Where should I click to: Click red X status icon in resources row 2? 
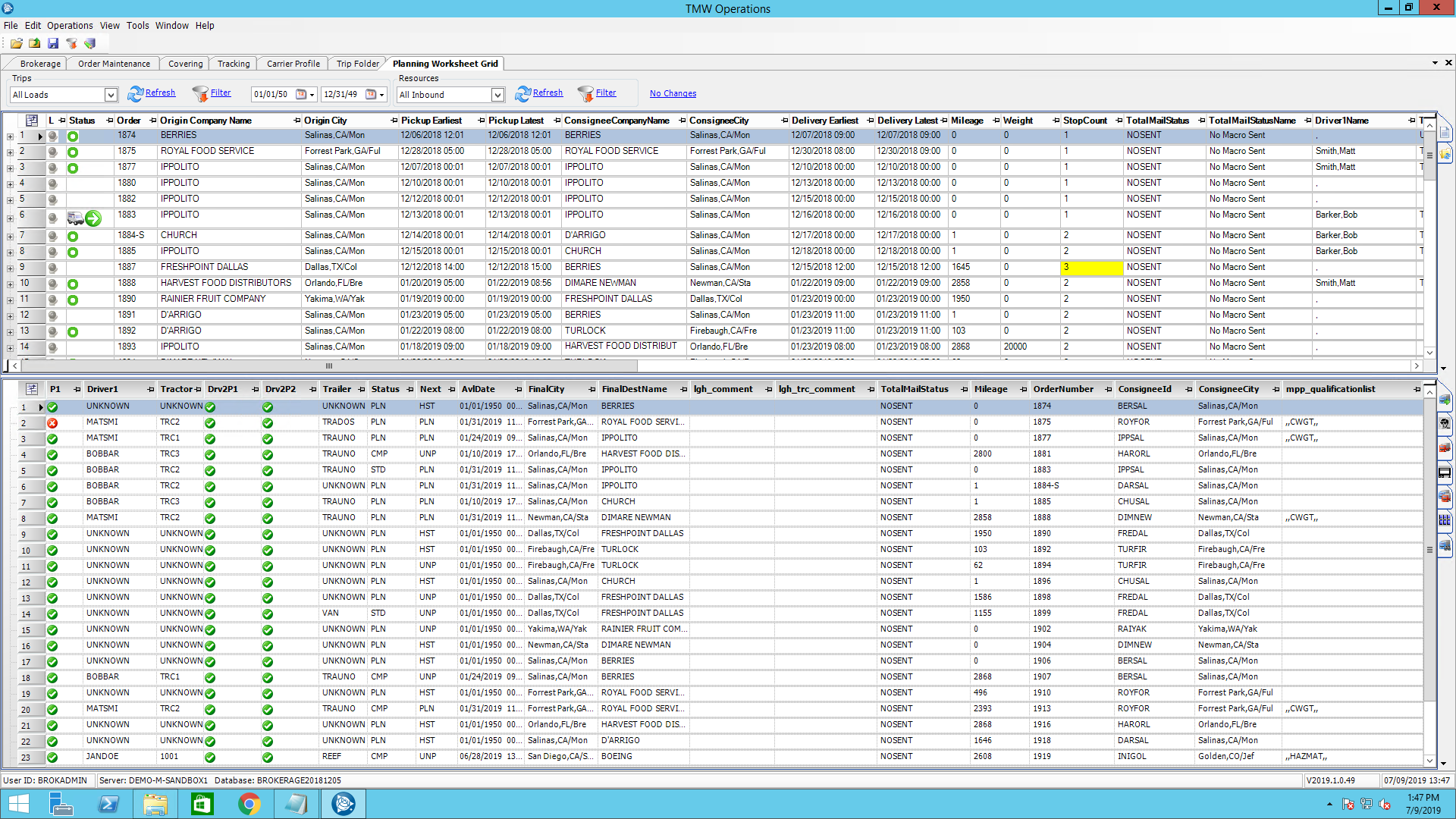point(52,423)
